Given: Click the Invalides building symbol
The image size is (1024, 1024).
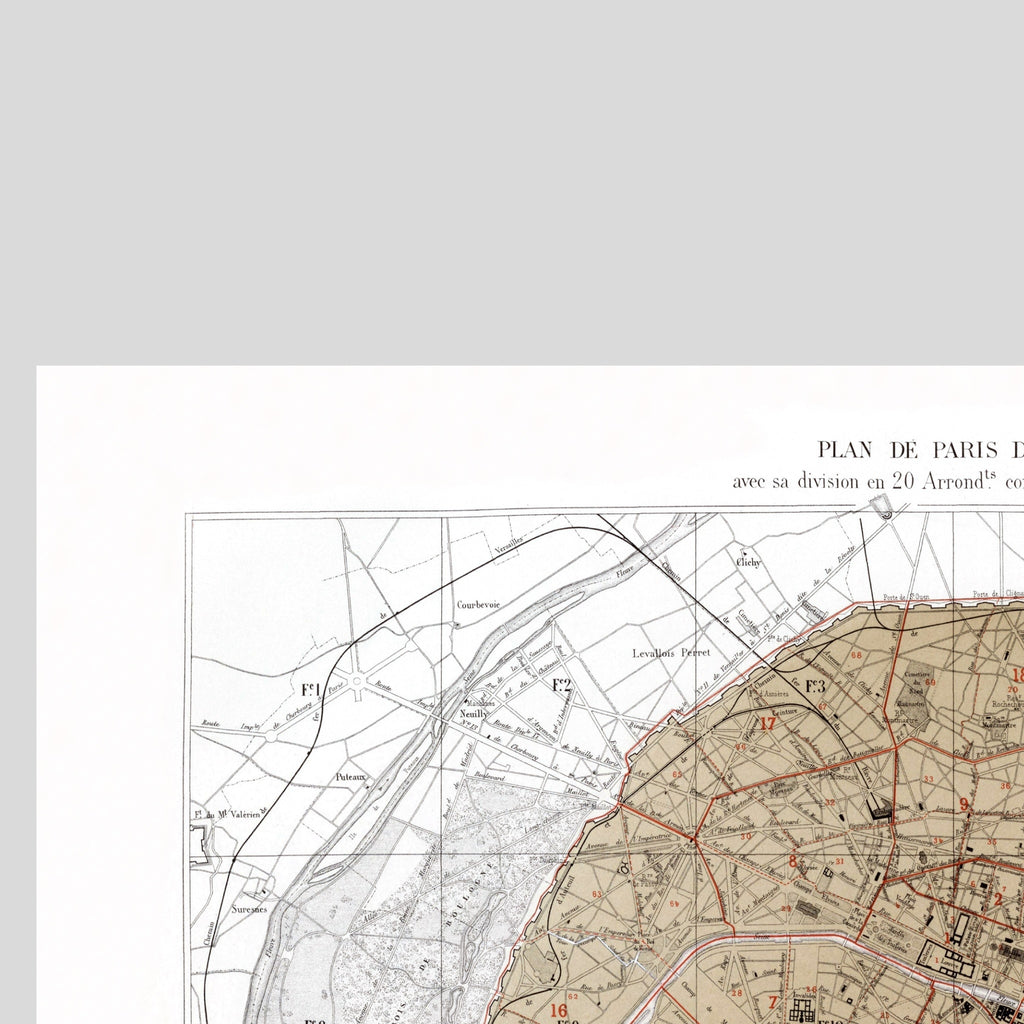Looking at the screenshot, I should click(x=801, y=1010).
